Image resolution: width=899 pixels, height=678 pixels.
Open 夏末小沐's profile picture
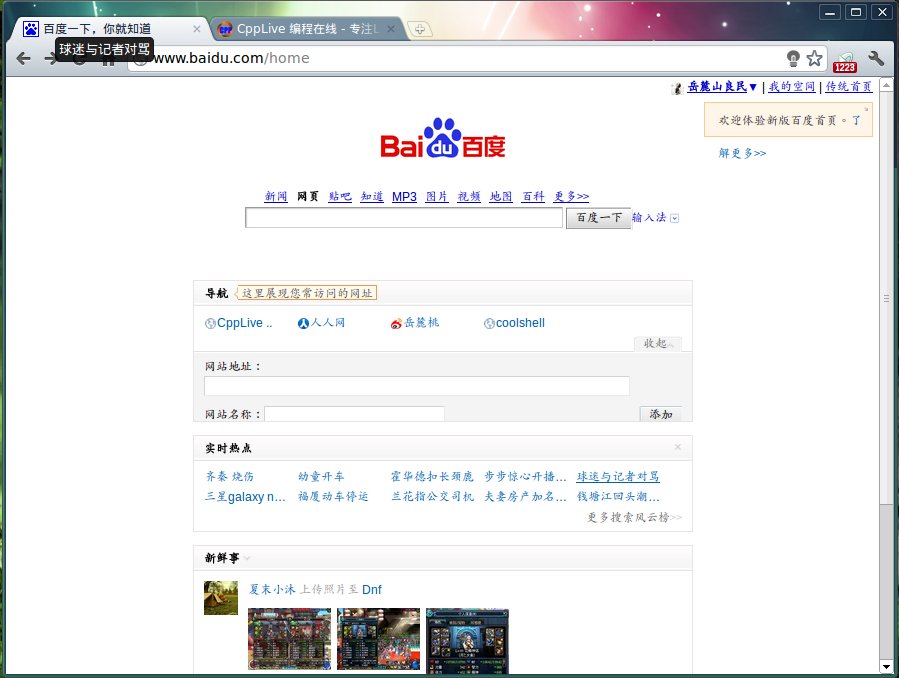click(x=221, y=598)
